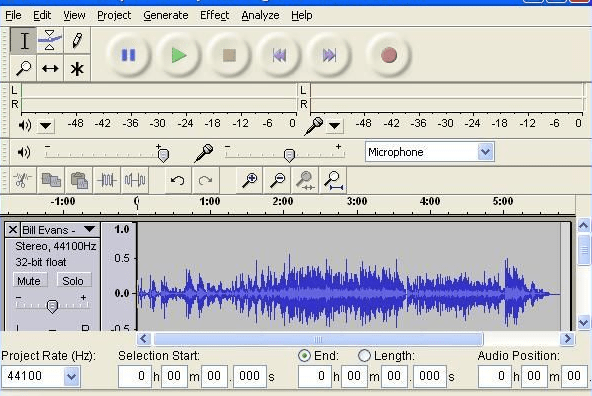Click the Cut scissors icon
The image size is (592, 396).
[x=22, y=180]
